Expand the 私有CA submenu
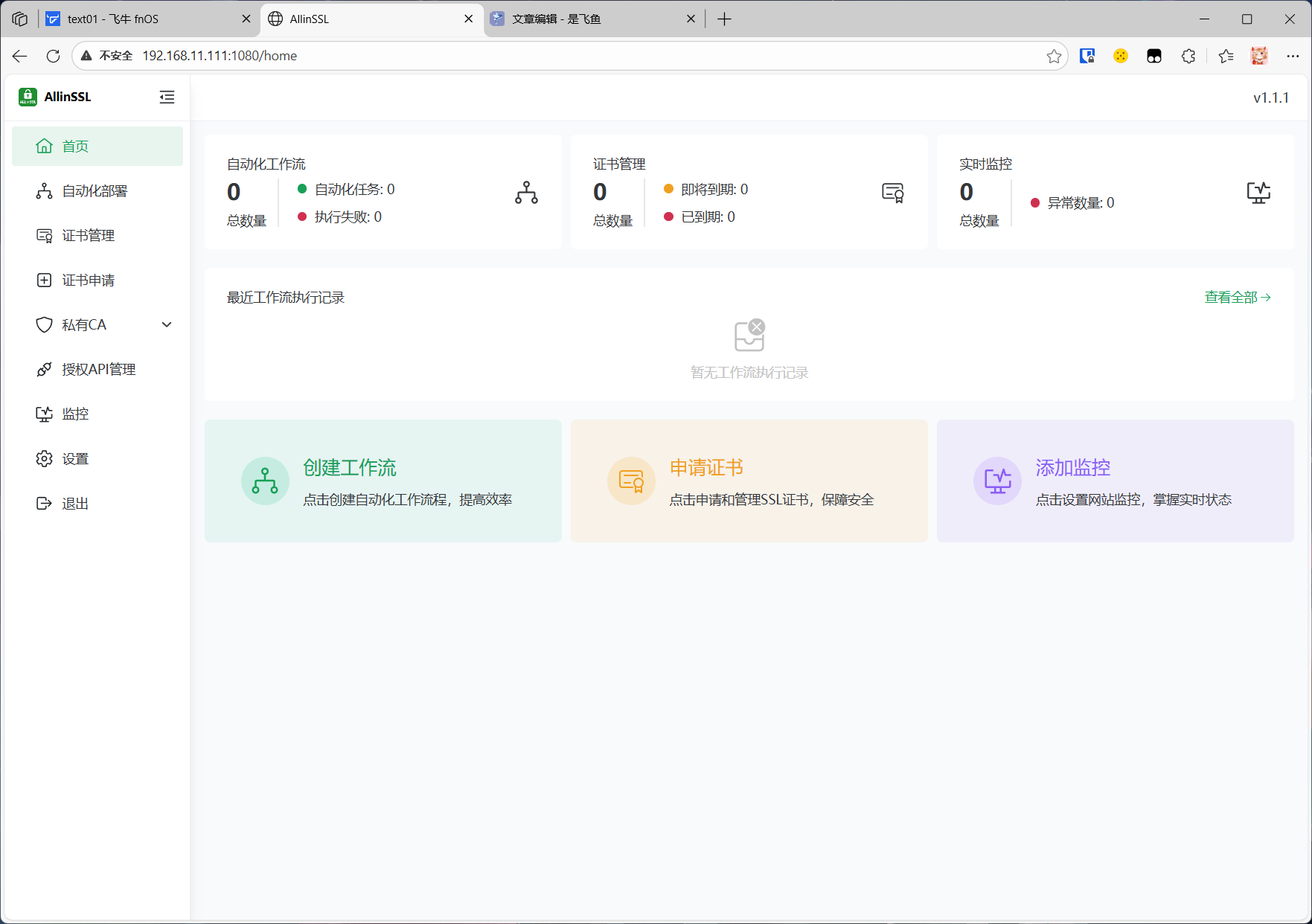 click(x=167, y=324)
